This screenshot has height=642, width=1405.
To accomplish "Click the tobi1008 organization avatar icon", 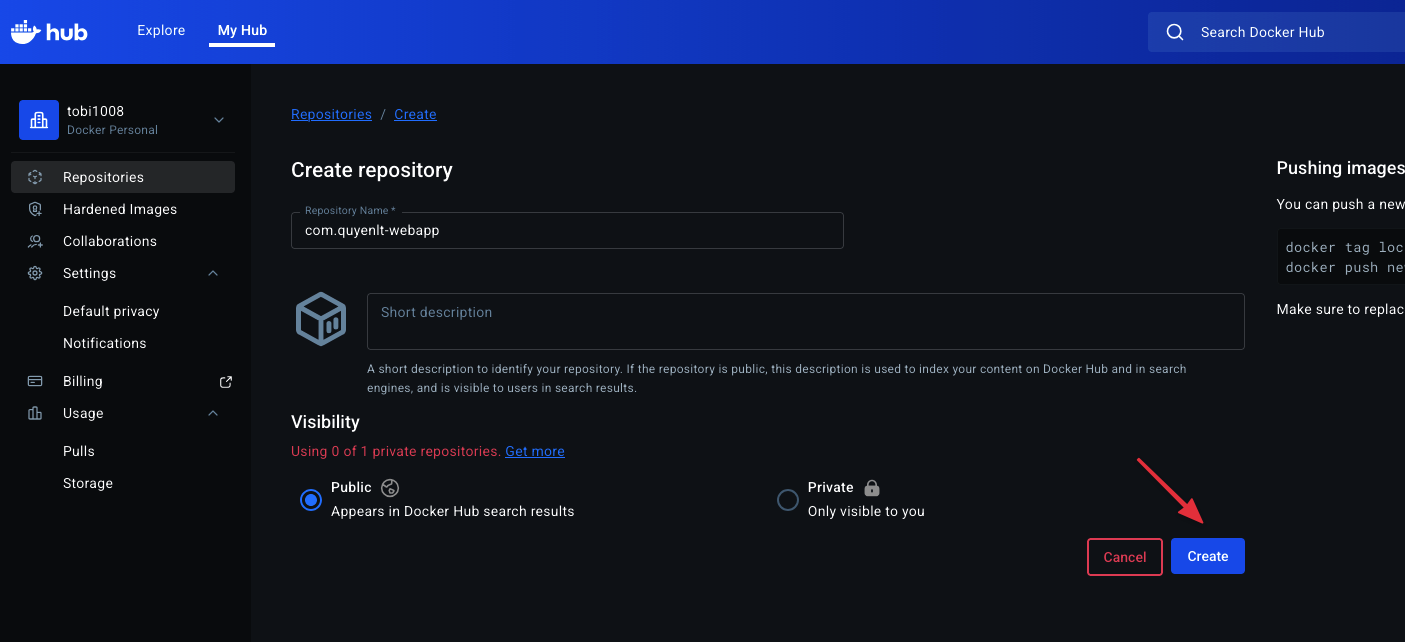I will 39,120.
